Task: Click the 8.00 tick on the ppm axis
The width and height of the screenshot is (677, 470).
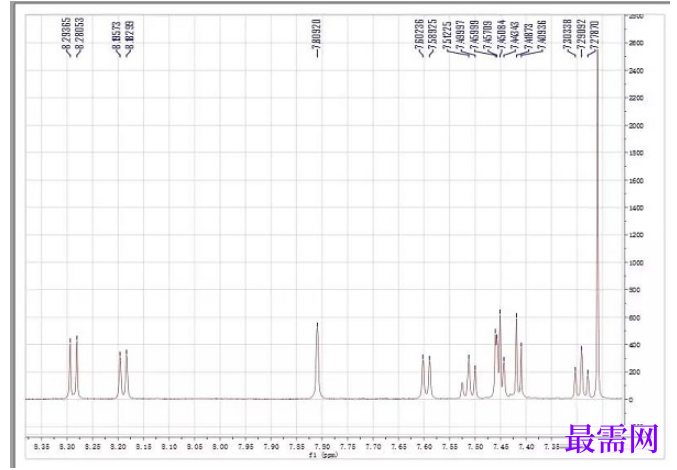Action: [220, 447]
